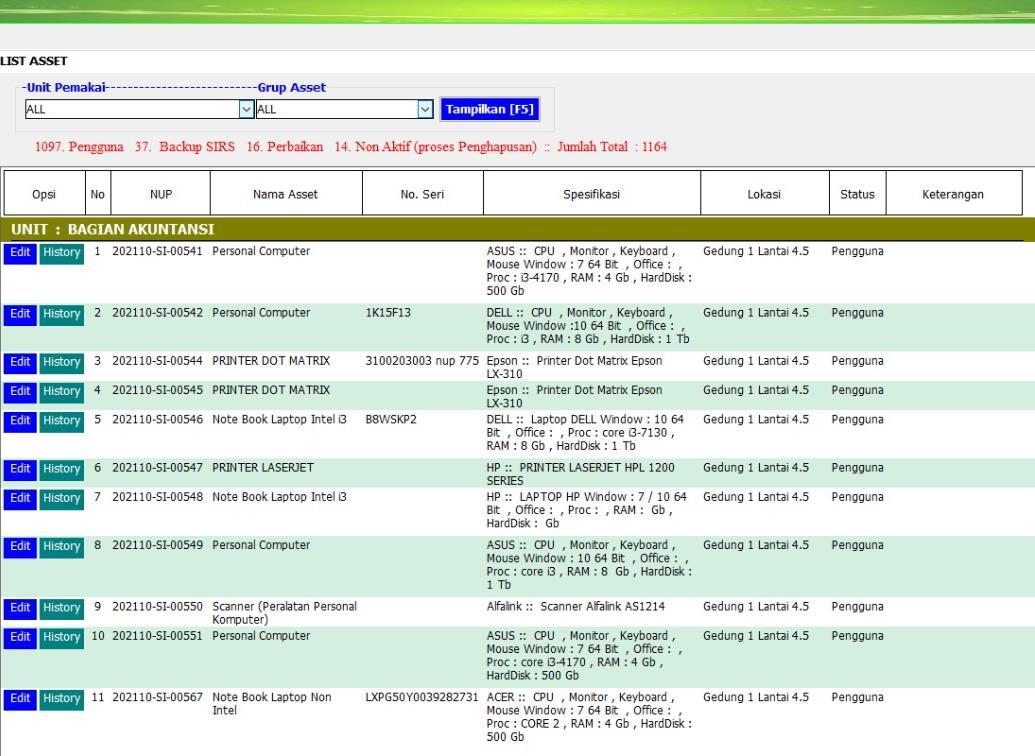Image resolution: width=1035 pixels, height=756 pixels.
Task: Click asset name PRINTER LASERJET
Action: (x=263, y=467)
